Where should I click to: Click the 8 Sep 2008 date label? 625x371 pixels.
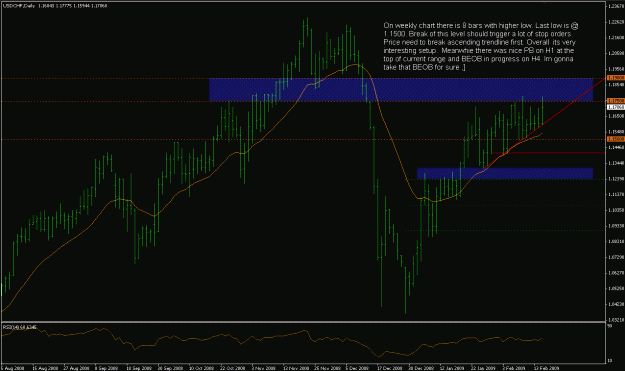107,368
